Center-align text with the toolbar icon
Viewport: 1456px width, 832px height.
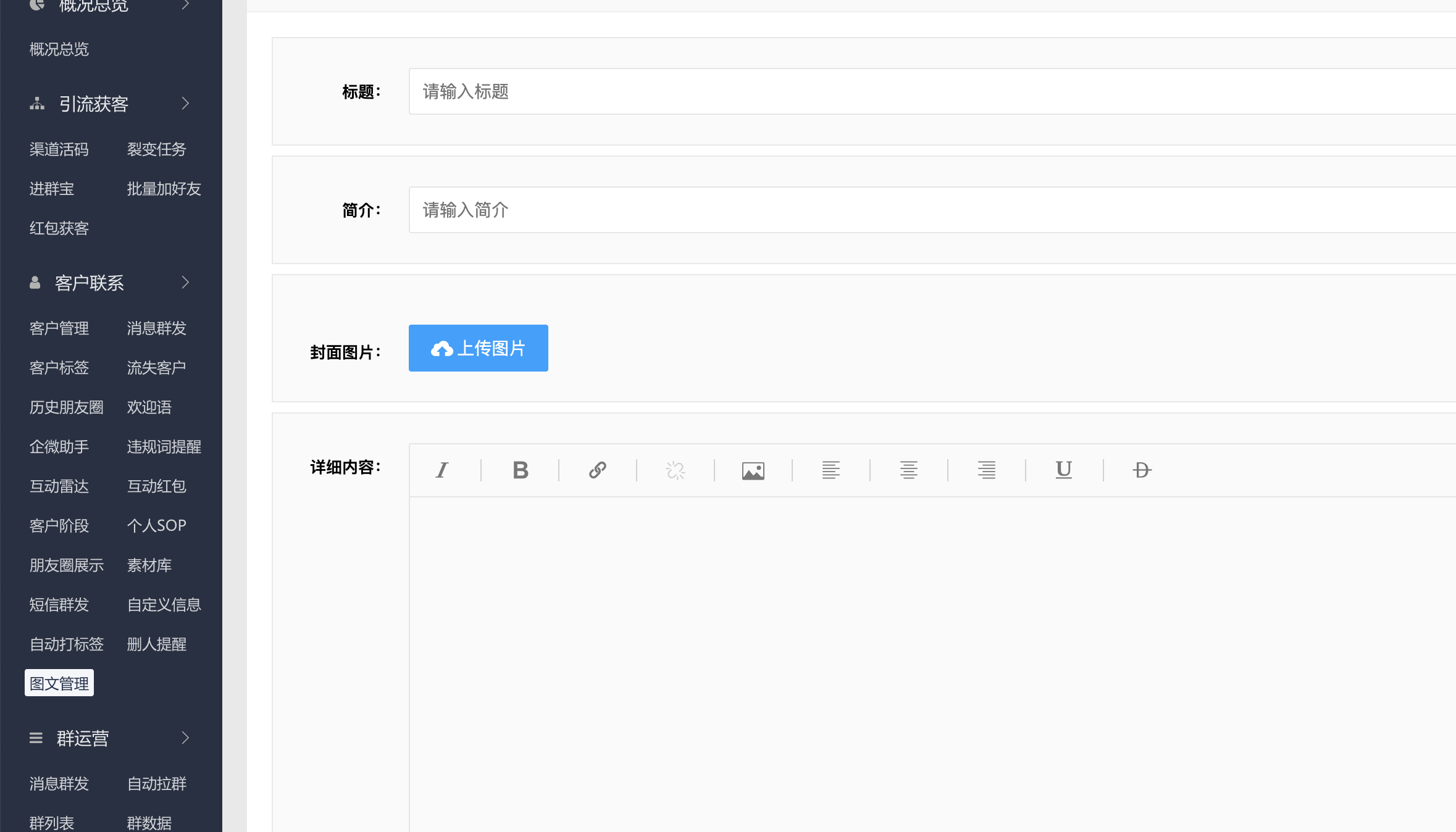(x=908, y=470)
